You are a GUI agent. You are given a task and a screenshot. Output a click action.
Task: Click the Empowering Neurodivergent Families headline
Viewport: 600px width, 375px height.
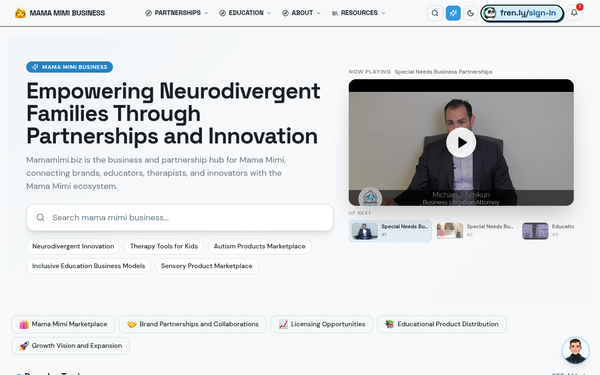173,114
